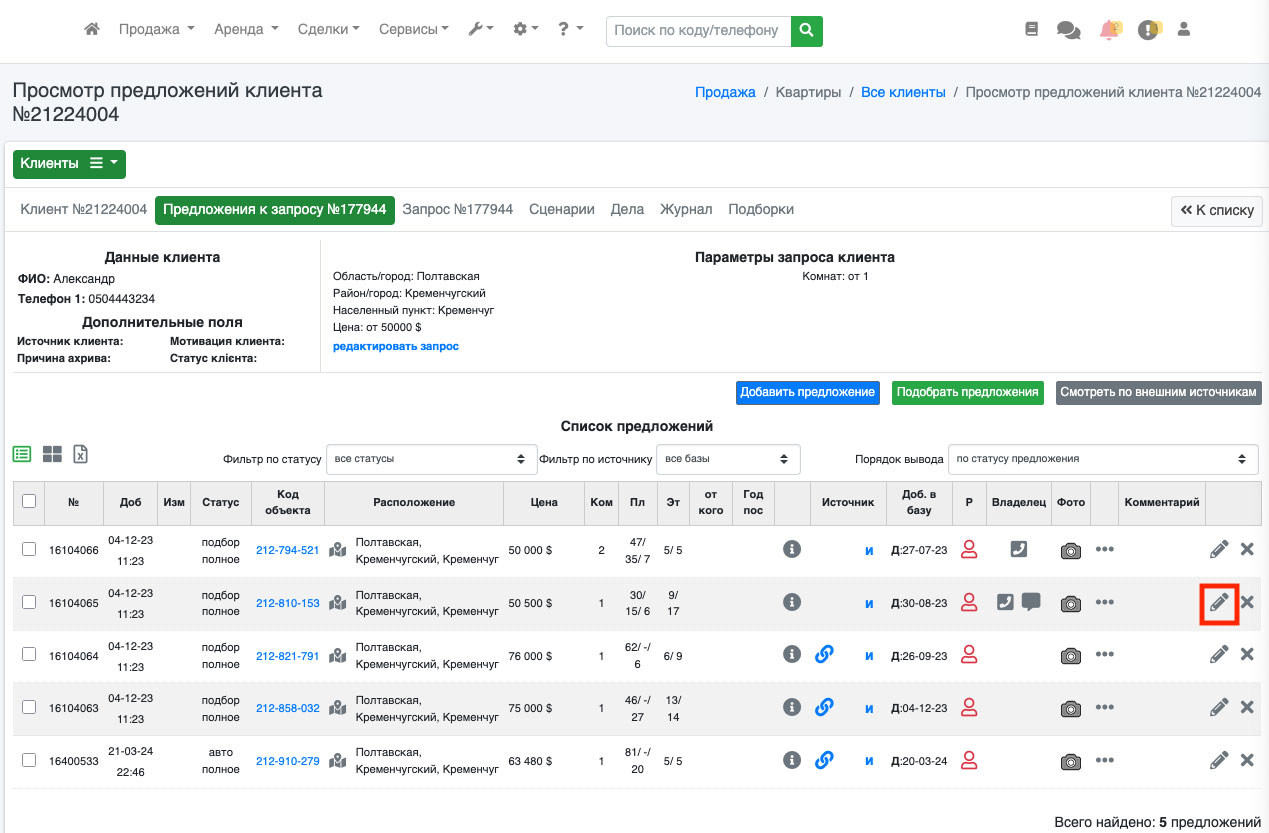This screenshot has height=833, width=1269.
Task: Click the home icon in the navbar
Action: click(x=92, y=30)
